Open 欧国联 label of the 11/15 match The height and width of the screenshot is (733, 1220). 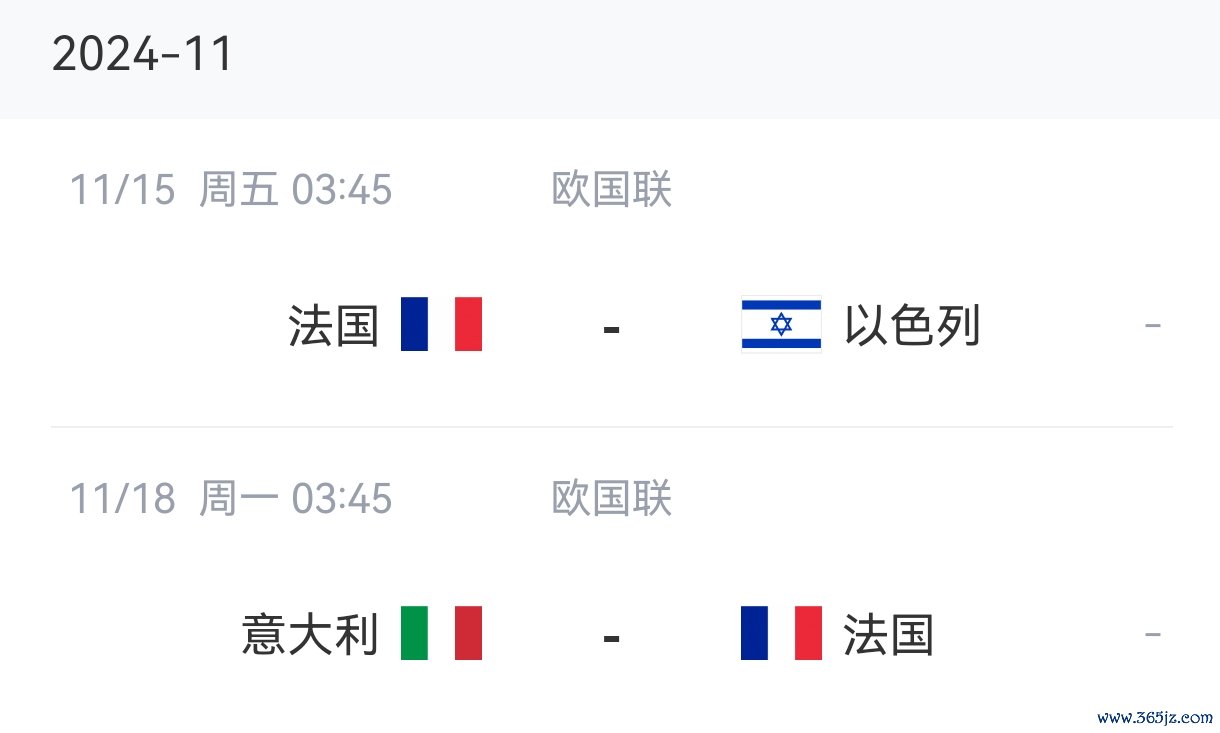point(611,189)
